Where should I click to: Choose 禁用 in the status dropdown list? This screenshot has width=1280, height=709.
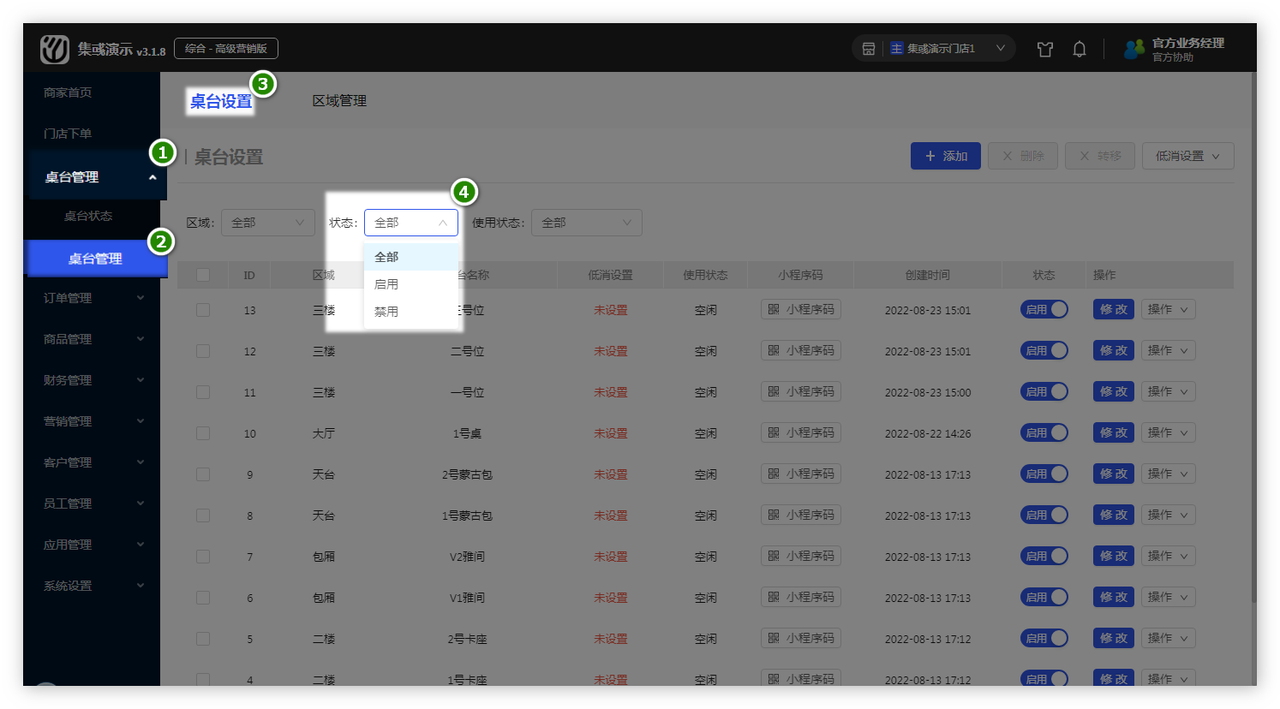click(411, 311)
